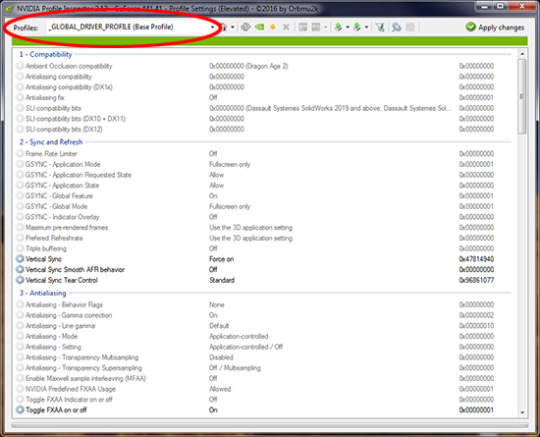
Task: Click the gray gear icon beside Antialiasing fix
Action: (20, 97)
